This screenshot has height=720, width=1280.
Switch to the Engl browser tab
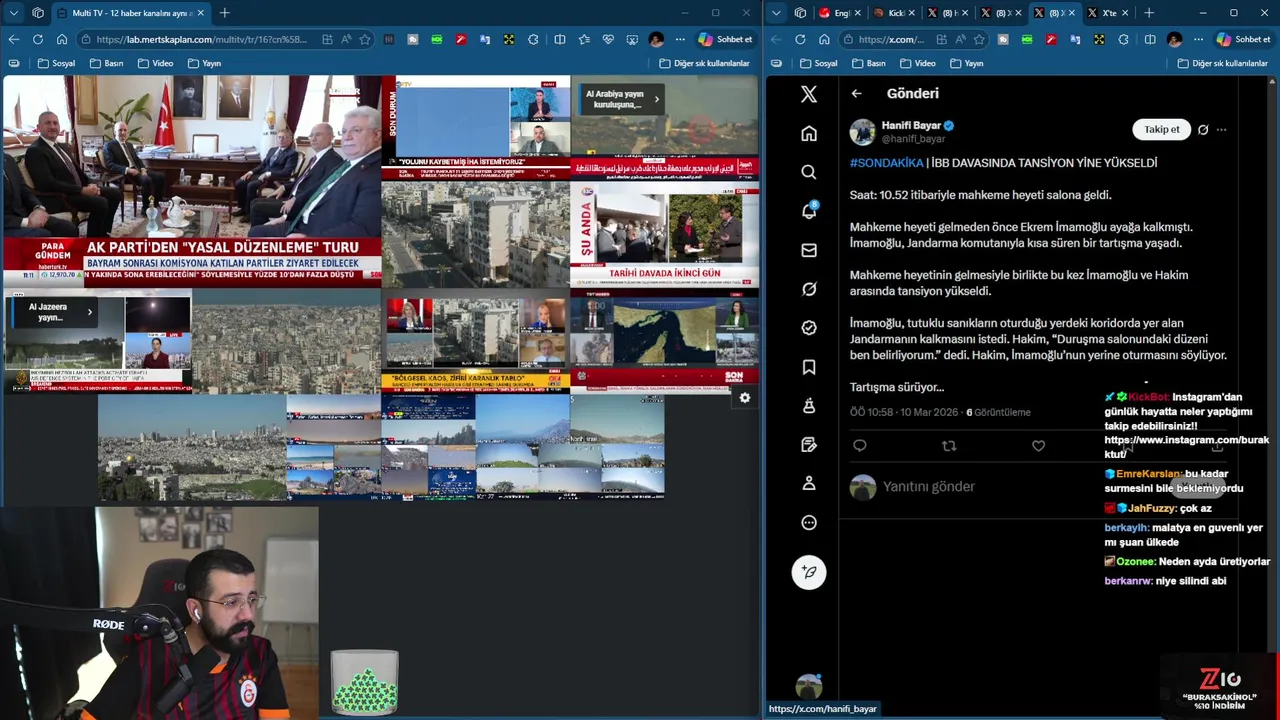click(x=839, y=13)
